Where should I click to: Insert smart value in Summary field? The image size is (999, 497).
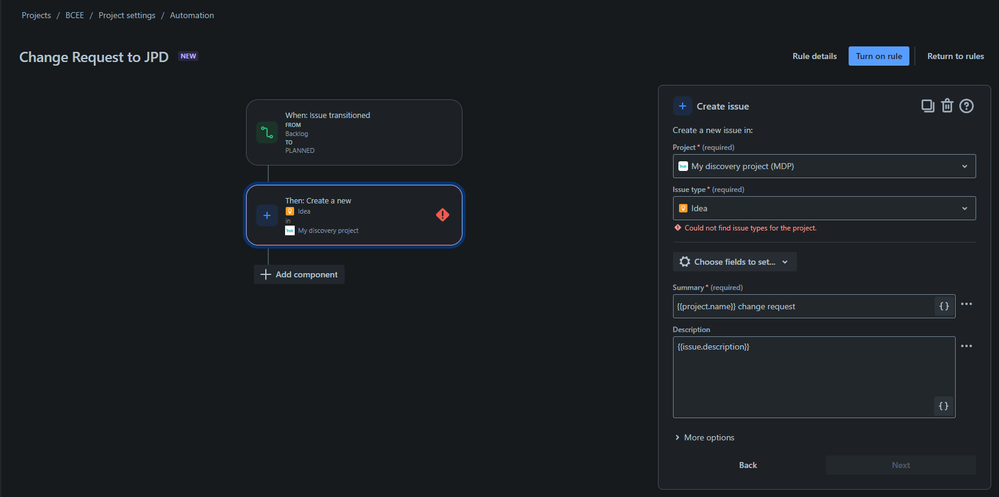tap(944, 306)
